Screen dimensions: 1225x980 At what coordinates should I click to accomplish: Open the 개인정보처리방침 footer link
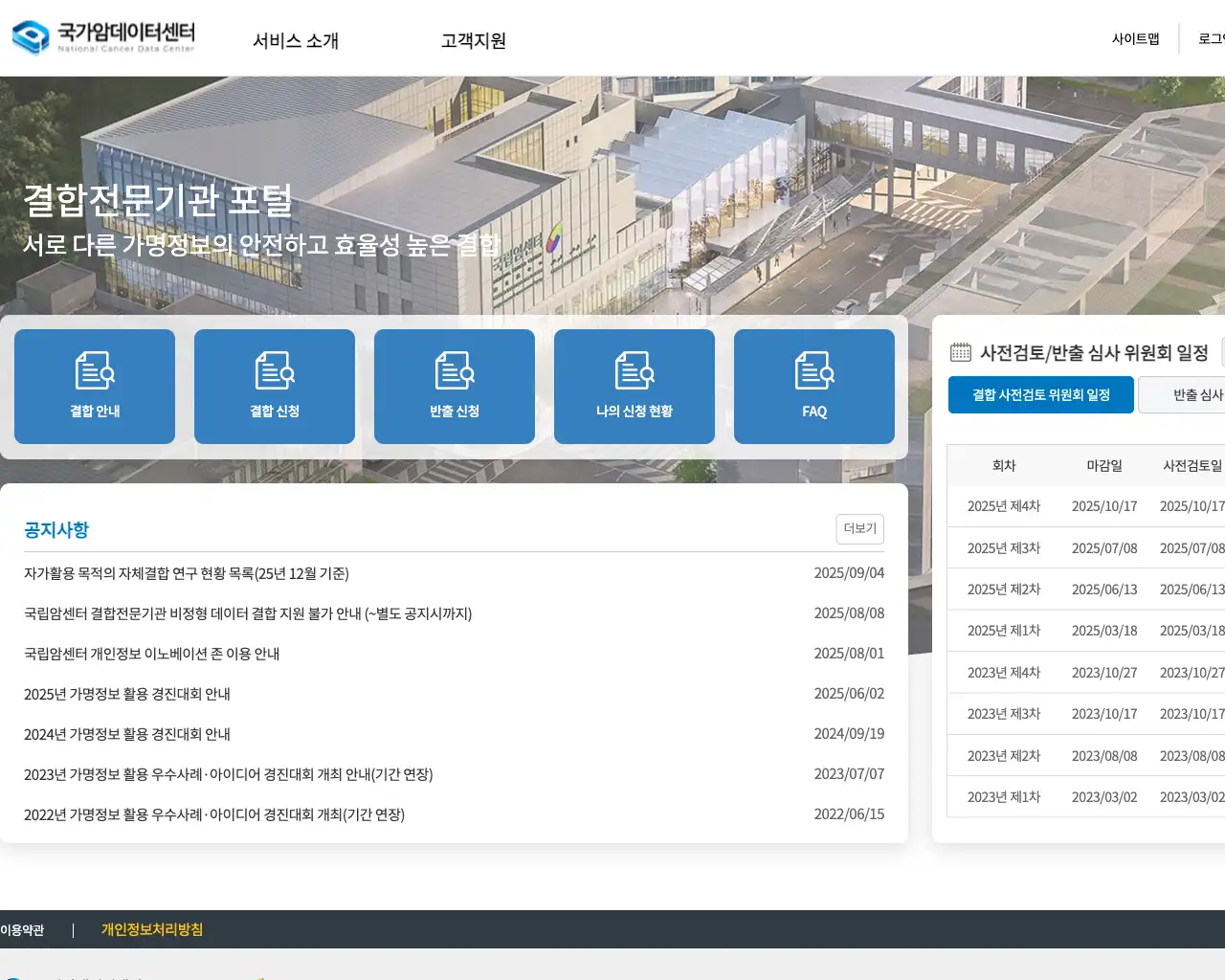coord(150,929)
